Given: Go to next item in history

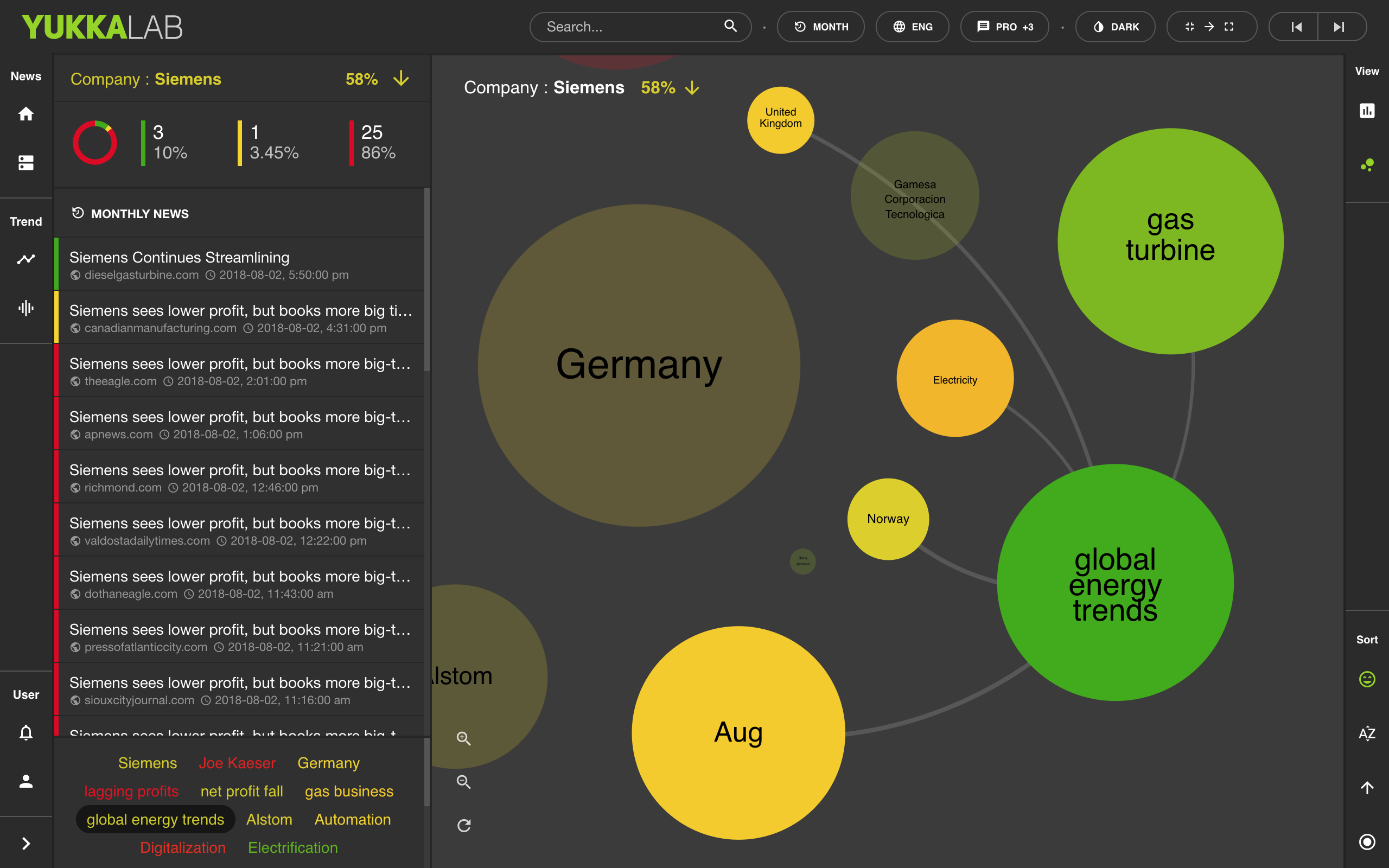Looking at the screenshot, I should 1340,27.
